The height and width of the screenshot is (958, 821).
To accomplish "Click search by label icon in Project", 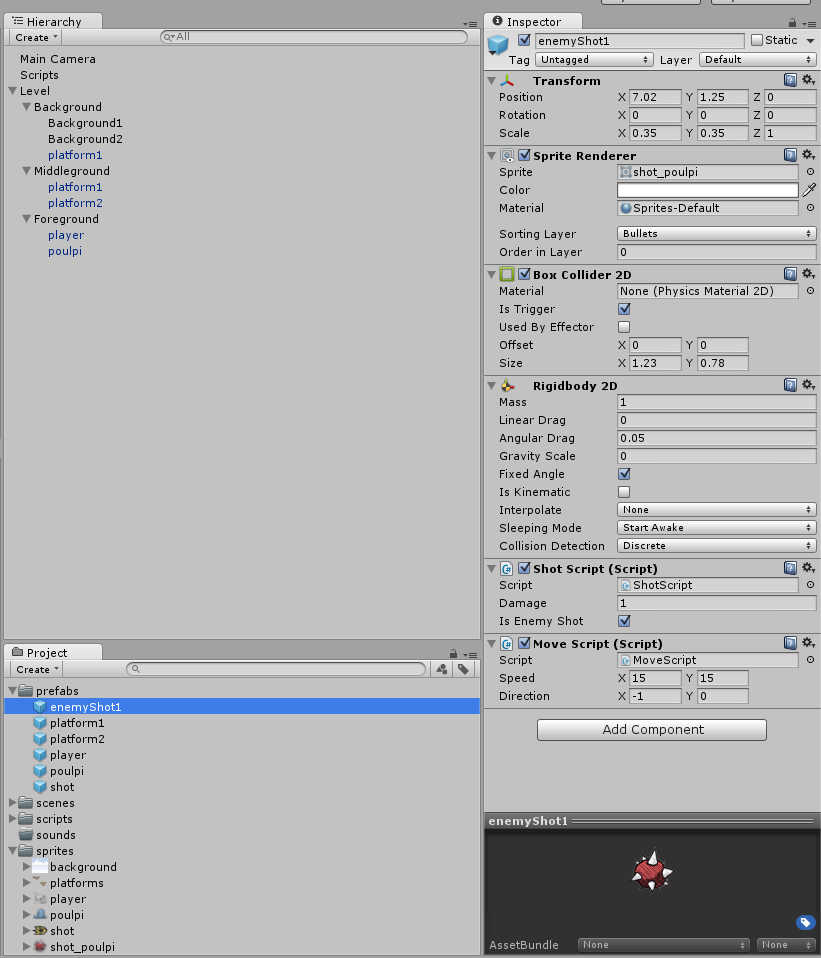I will tap(463, 670).
